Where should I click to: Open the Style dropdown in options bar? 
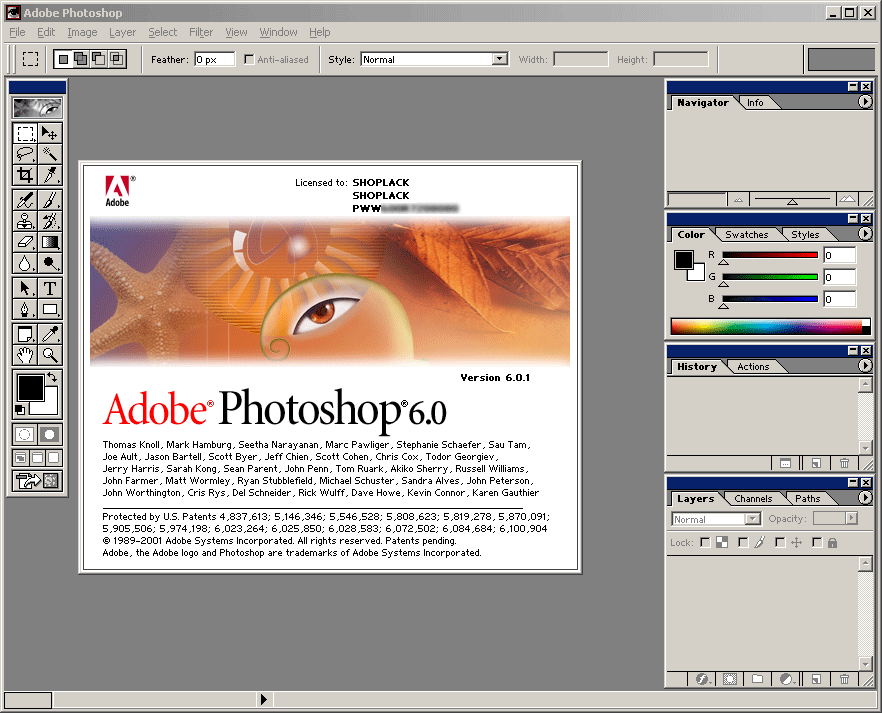[499, 59]
